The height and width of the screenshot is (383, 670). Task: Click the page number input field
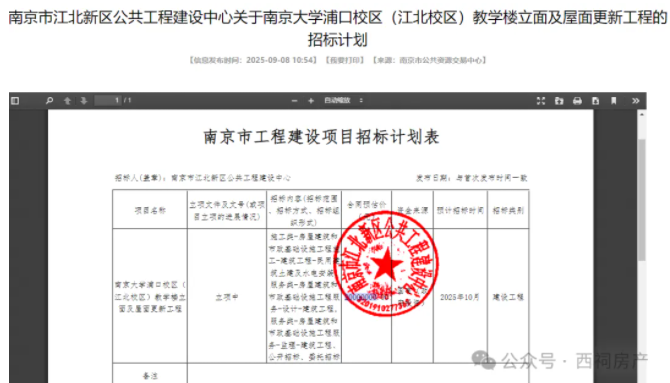click(x=108, y=100)
